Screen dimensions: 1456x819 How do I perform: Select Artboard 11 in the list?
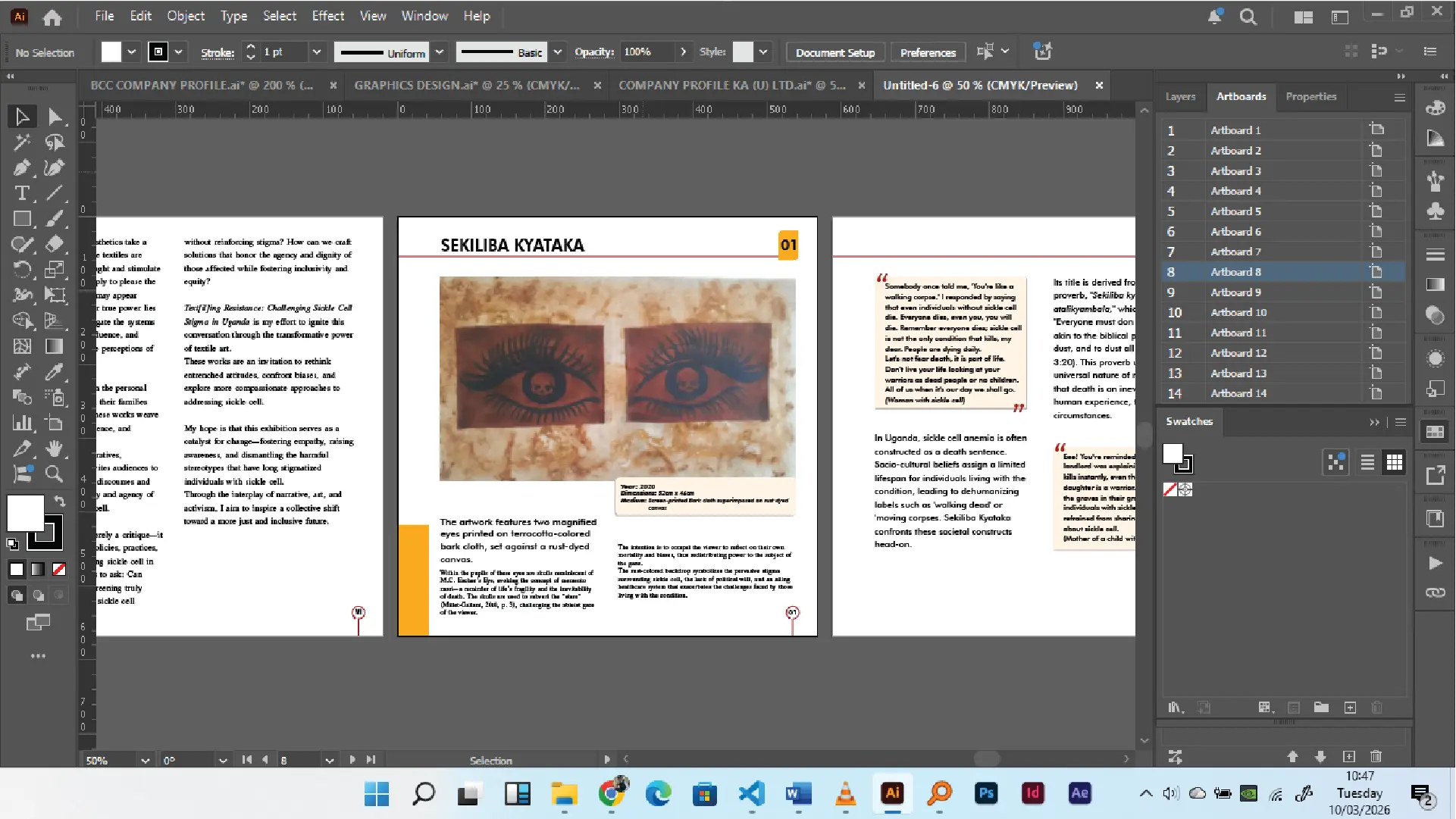point(1238,333)
